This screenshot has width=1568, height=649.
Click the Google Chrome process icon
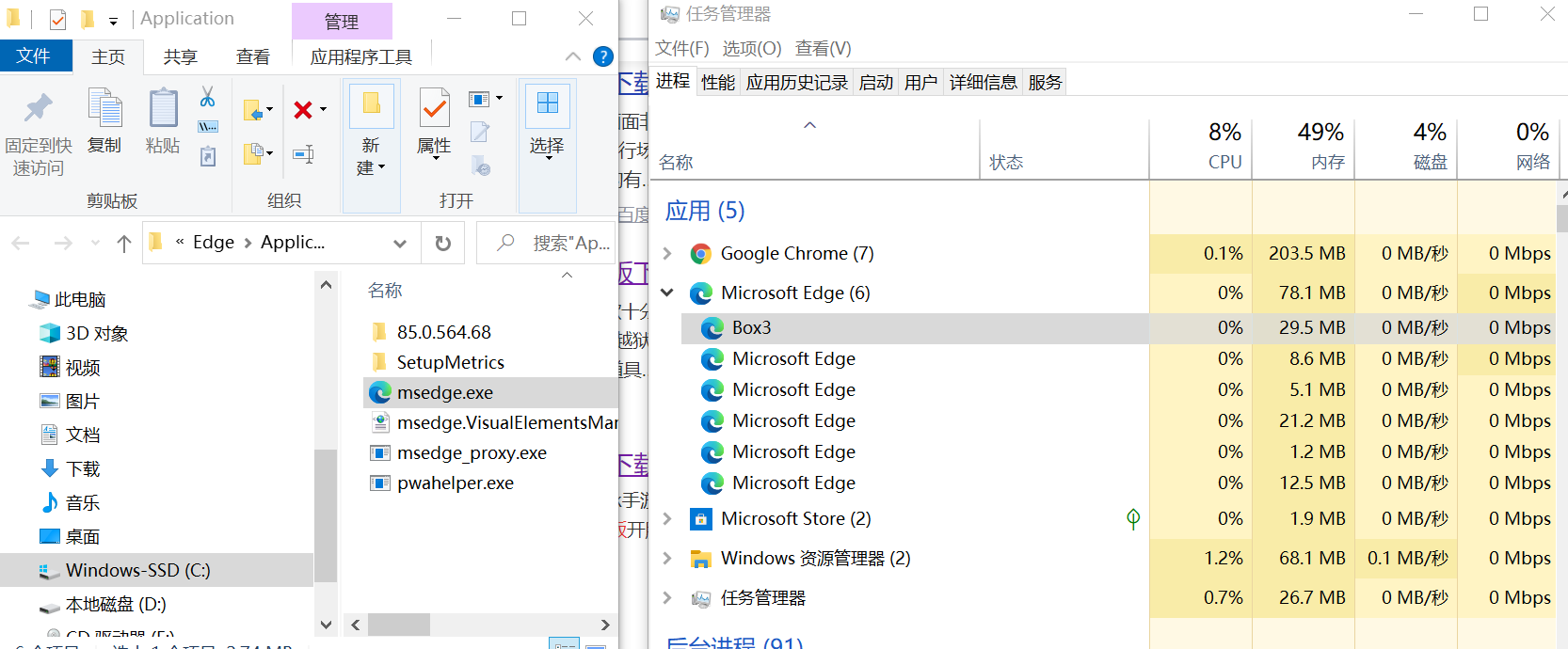(701, 254)
